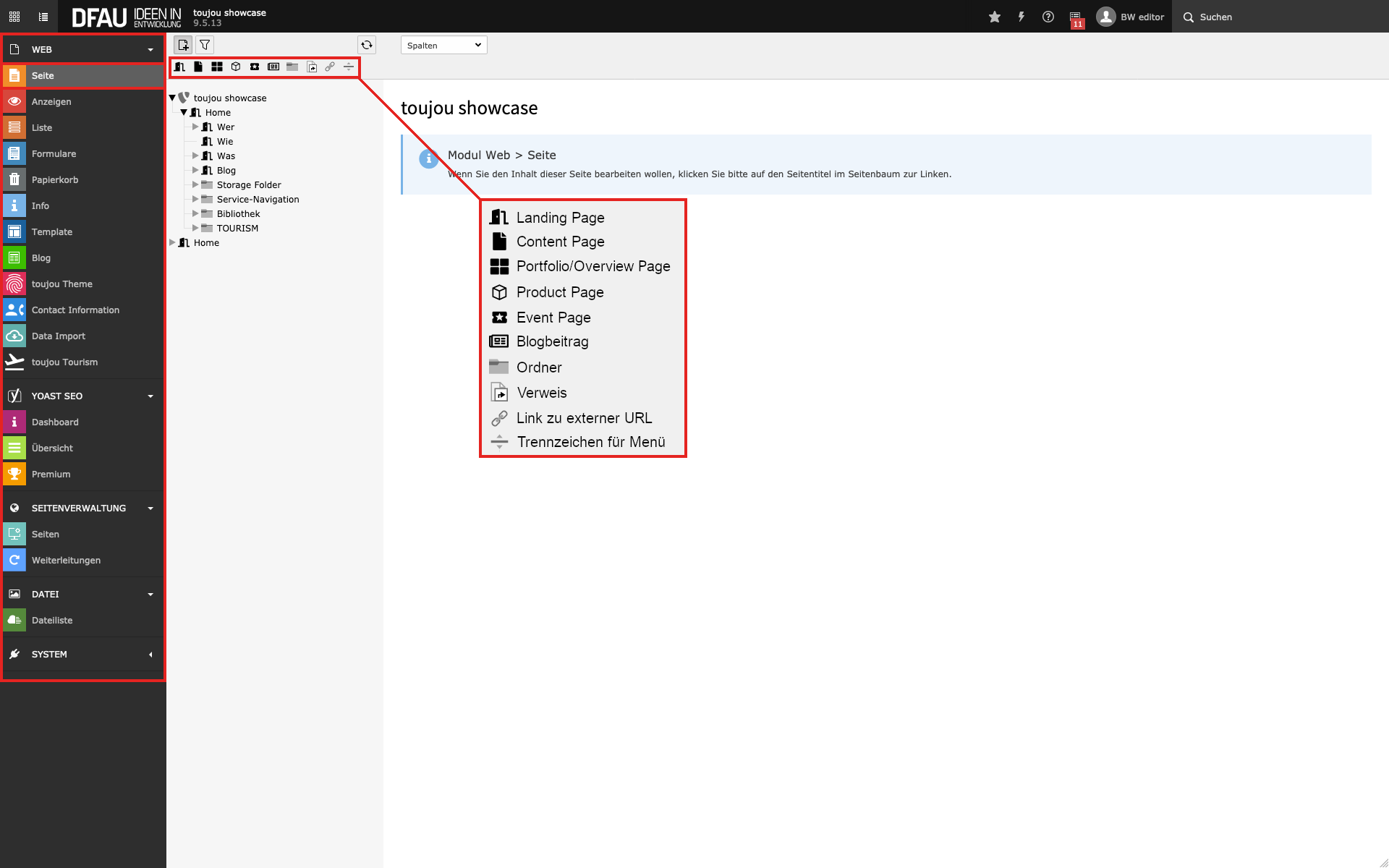The width and height of the screenshot is (1389, 868).
Task: Open the help question mark icon
Action: click(x=1048, y=17)
